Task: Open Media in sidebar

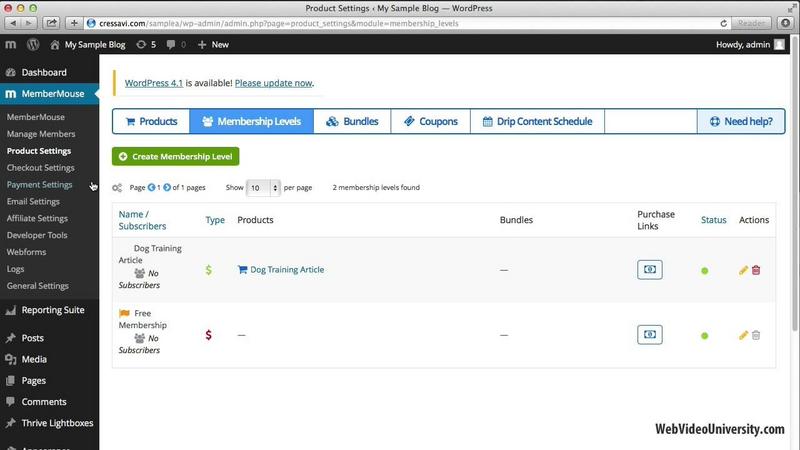Action: pos(34,359)
